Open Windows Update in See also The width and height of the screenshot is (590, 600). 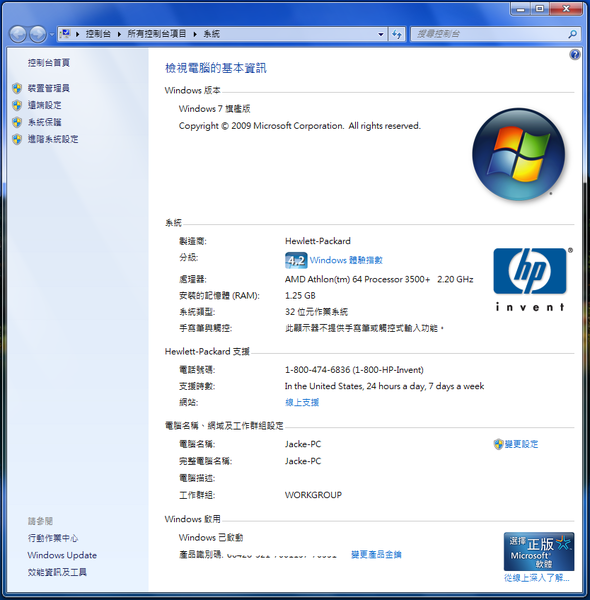point(62,555)
